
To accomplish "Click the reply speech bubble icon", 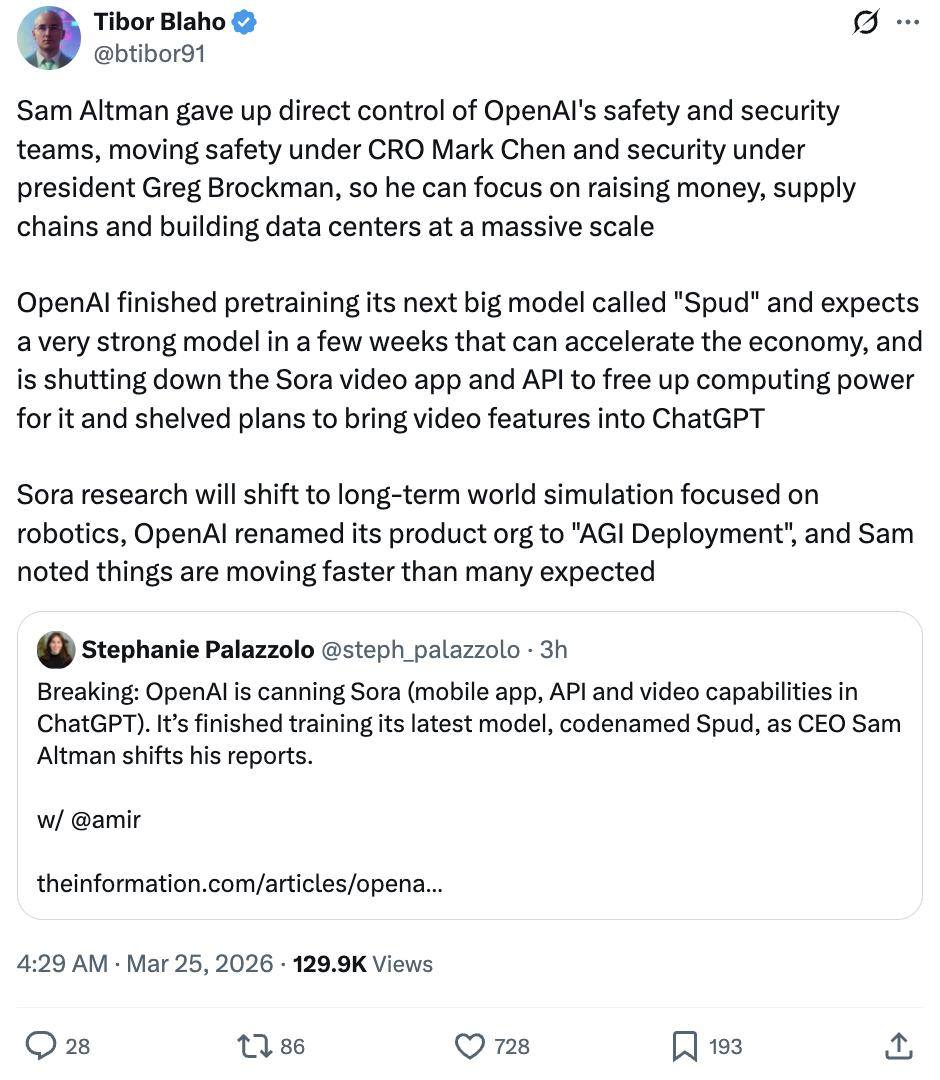I will point(41,1046).
